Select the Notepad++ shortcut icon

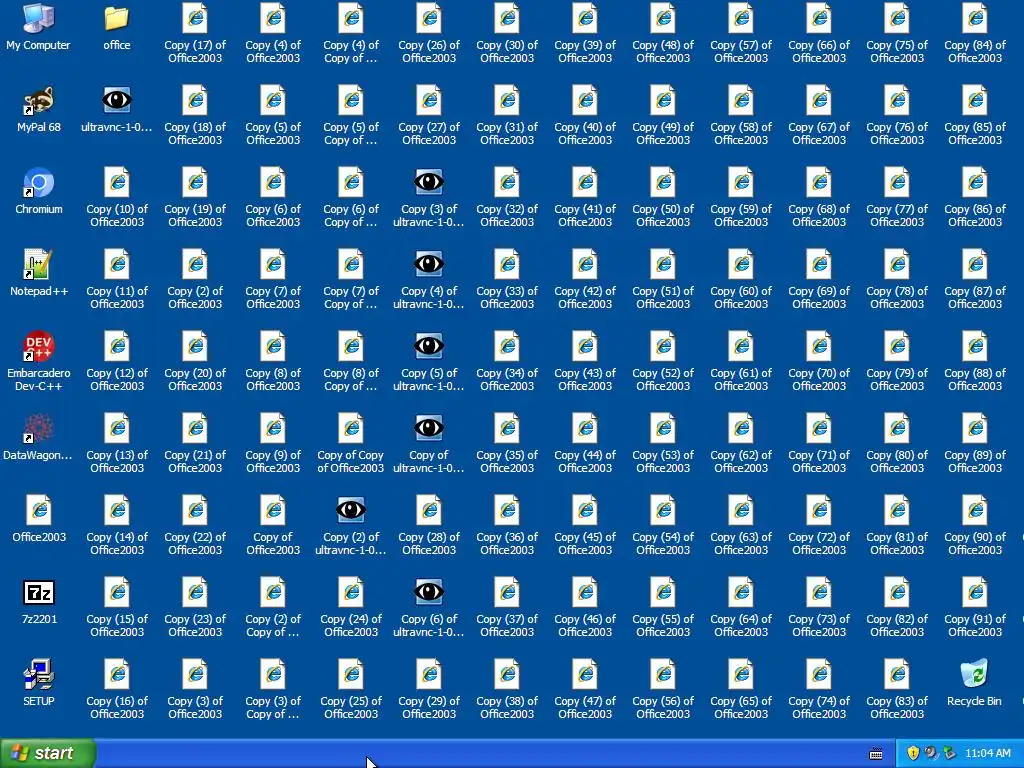click(x=39, y=264)
